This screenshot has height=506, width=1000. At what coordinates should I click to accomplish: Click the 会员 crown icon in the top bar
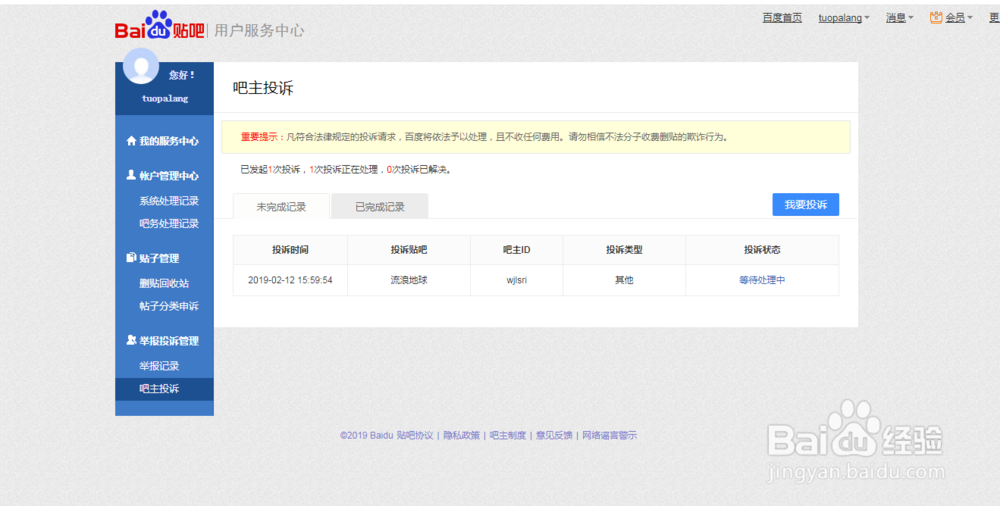click(x=936, y=18)
